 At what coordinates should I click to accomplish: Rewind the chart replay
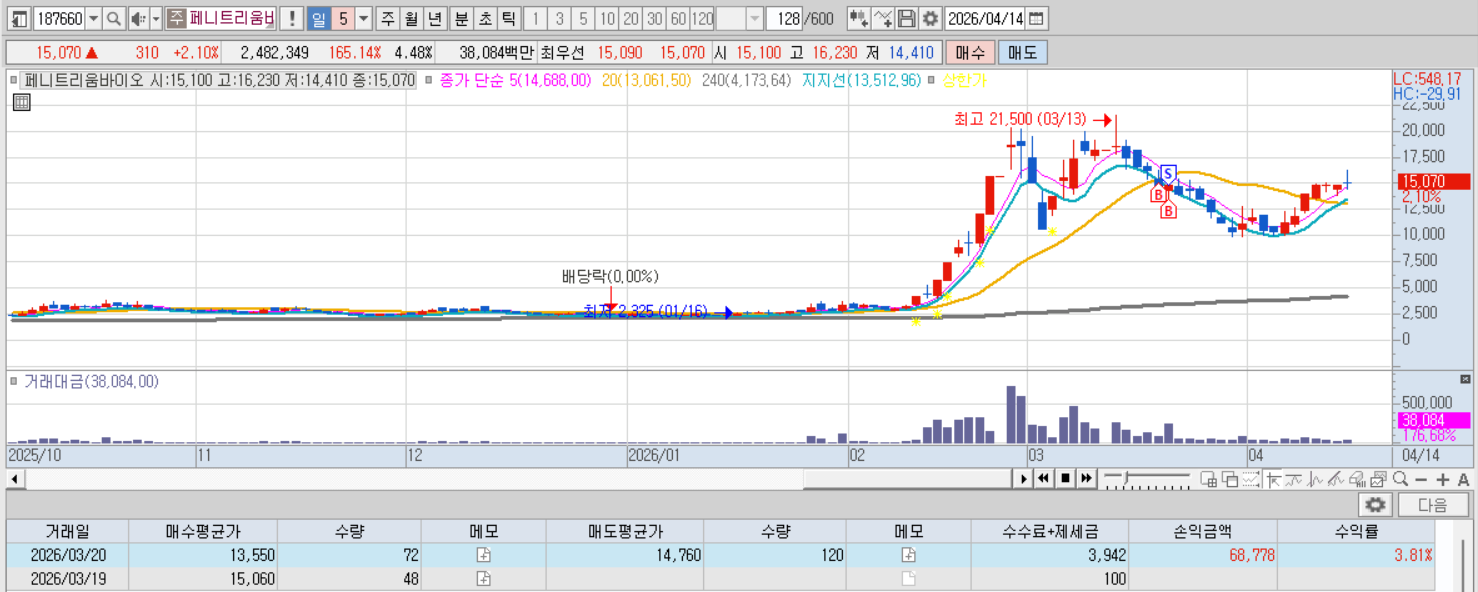click(1043, 479)
